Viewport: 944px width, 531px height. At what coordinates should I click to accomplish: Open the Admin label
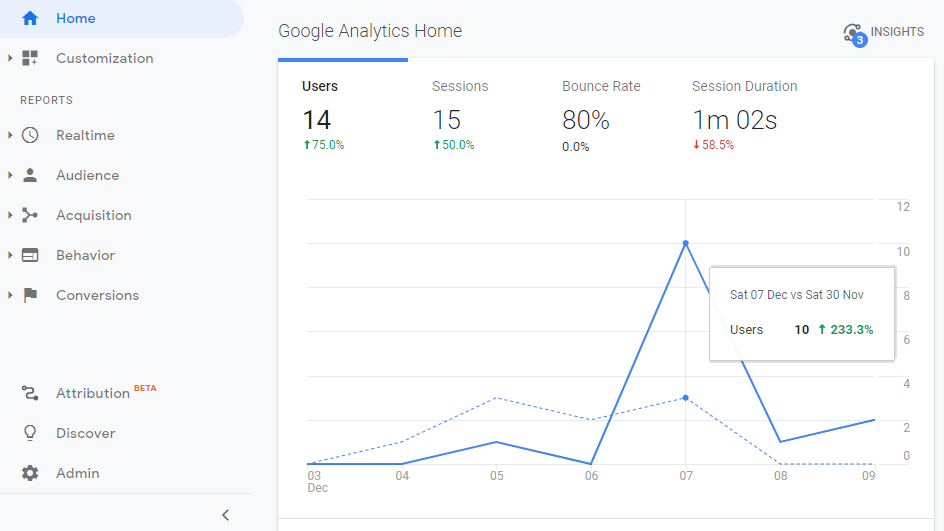tap(78, 473)
